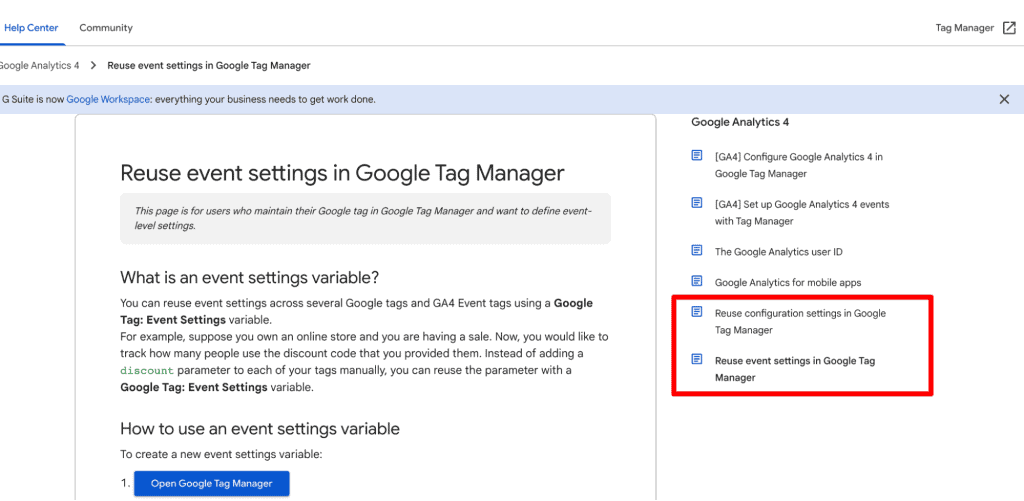
Task: Click the current page title in the breadcrumb
Action: (208, 65)
